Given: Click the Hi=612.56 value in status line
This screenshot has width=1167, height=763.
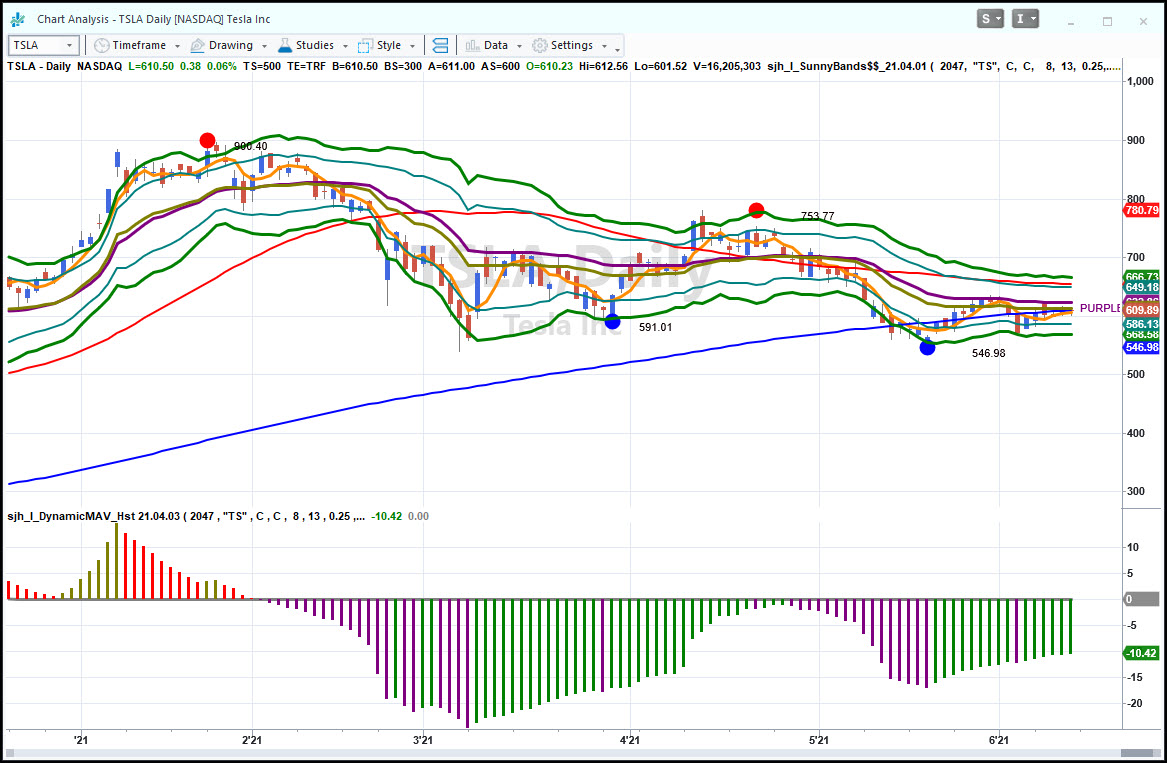Looking at the screenshot, I should coord(602,66).
